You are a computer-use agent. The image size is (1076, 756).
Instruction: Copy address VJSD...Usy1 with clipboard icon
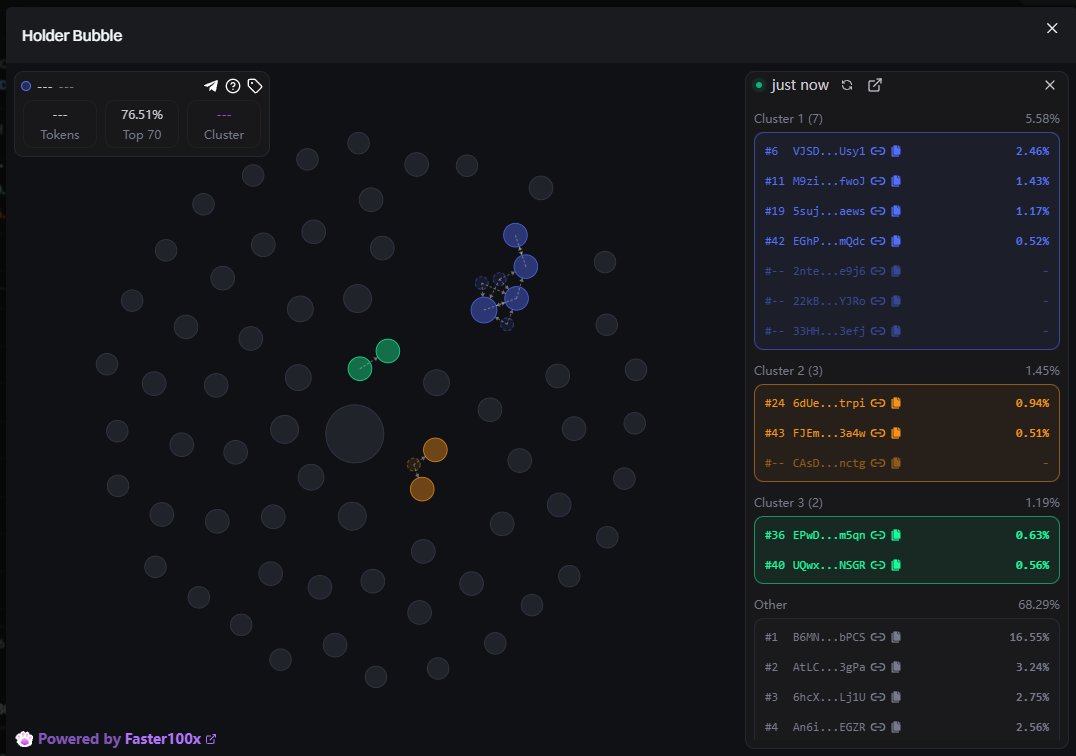pyautogui.click(x=896, y=152)
